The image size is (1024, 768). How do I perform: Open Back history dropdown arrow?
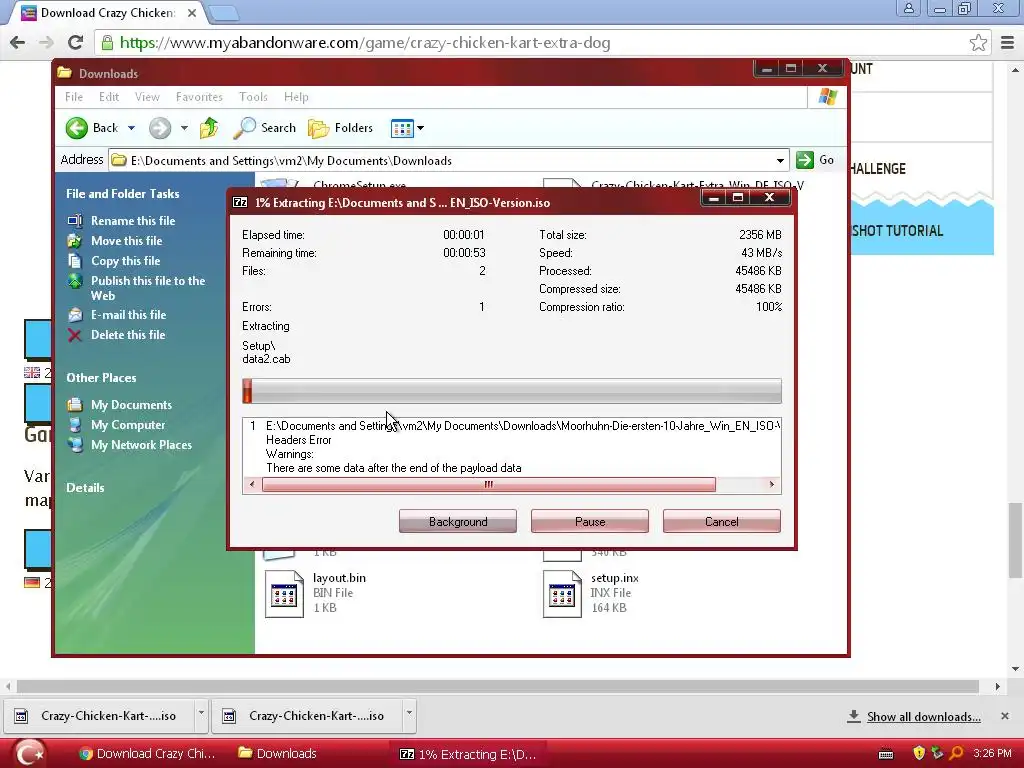coord(131,128)
